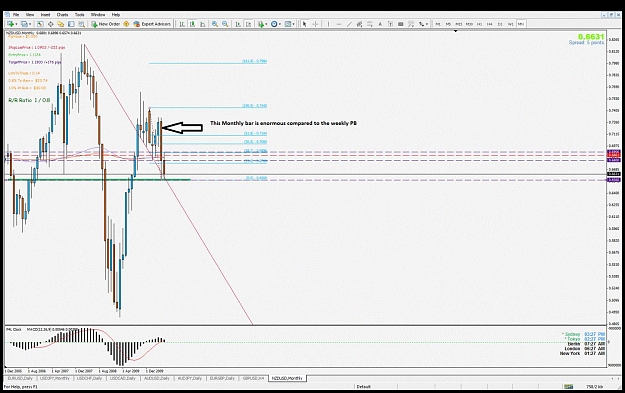Zoom out the chart
625x393 pixels.
tap(225, 24)
